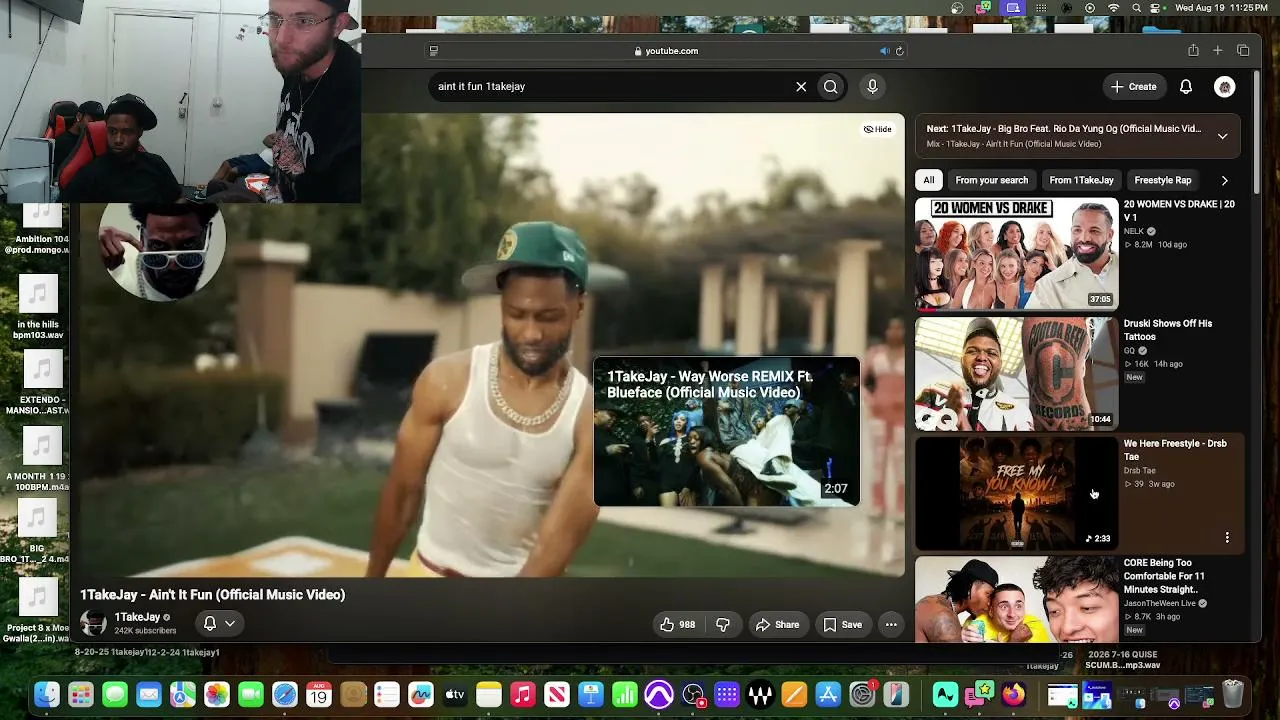Select desktop file EXTENDO - MANSIO...AST.wav
Image resolution: width=1280 pixels, height=720 pixels.
pos(38,384)
